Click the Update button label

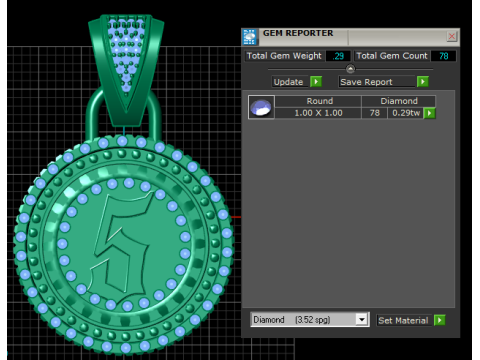pyautogui.click(x=288, y=82)
